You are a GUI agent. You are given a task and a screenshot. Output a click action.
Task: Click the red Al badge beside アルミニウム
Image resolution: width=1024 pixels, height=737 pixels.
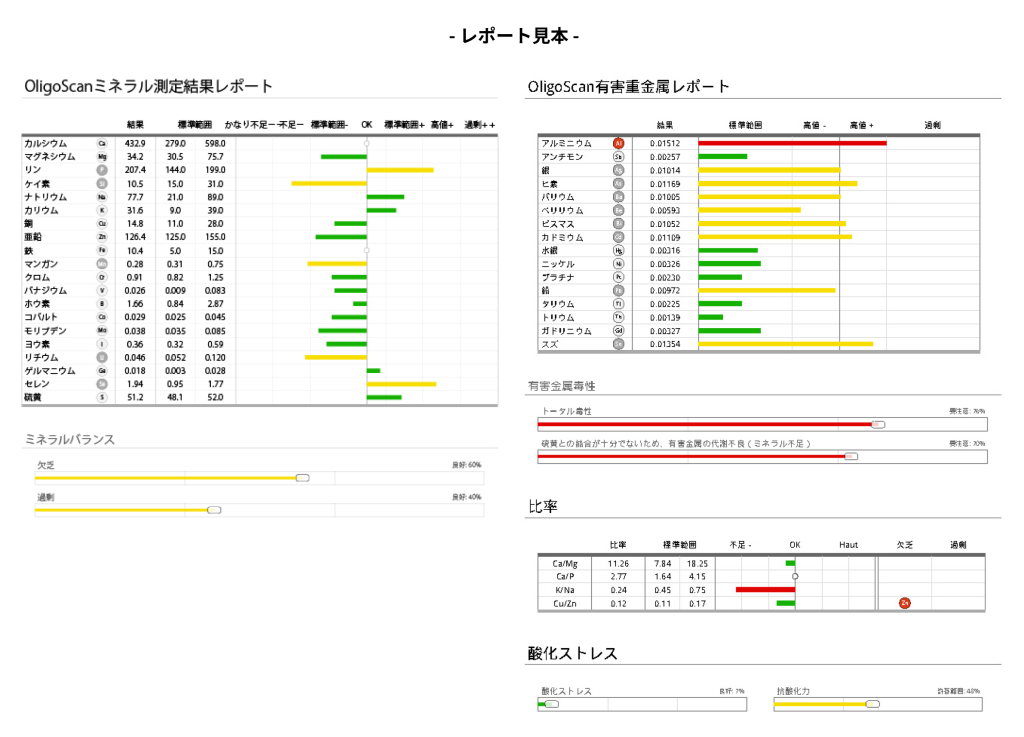click(x=618, y=144)
